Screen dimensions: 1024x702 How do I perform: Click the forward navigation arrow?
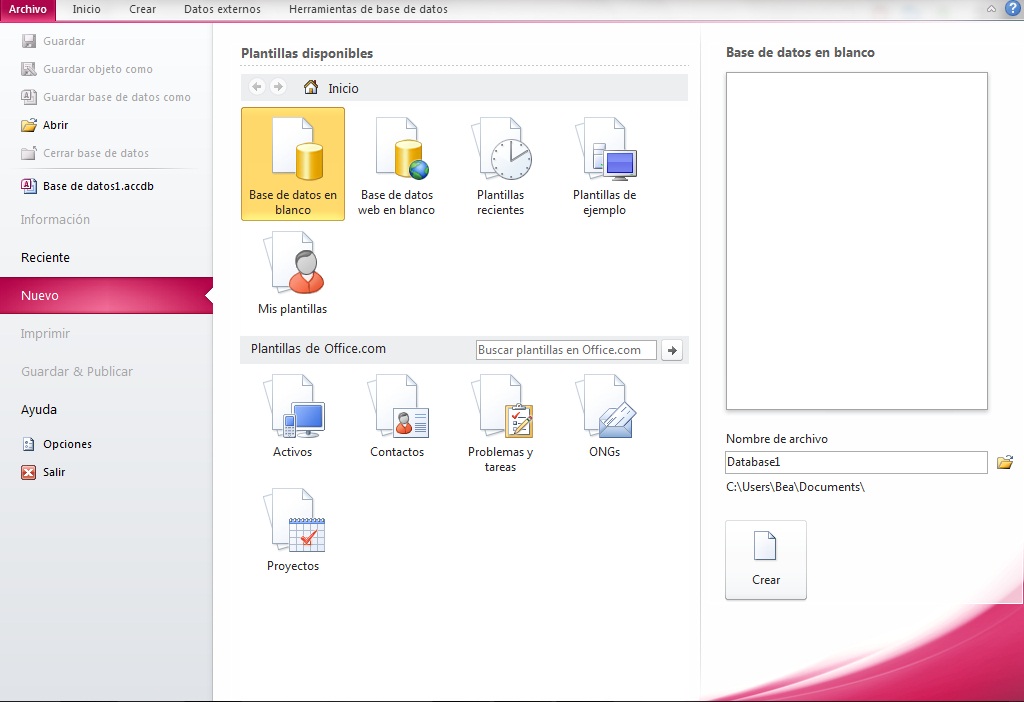pyautogui.click(x=278, y=87)
